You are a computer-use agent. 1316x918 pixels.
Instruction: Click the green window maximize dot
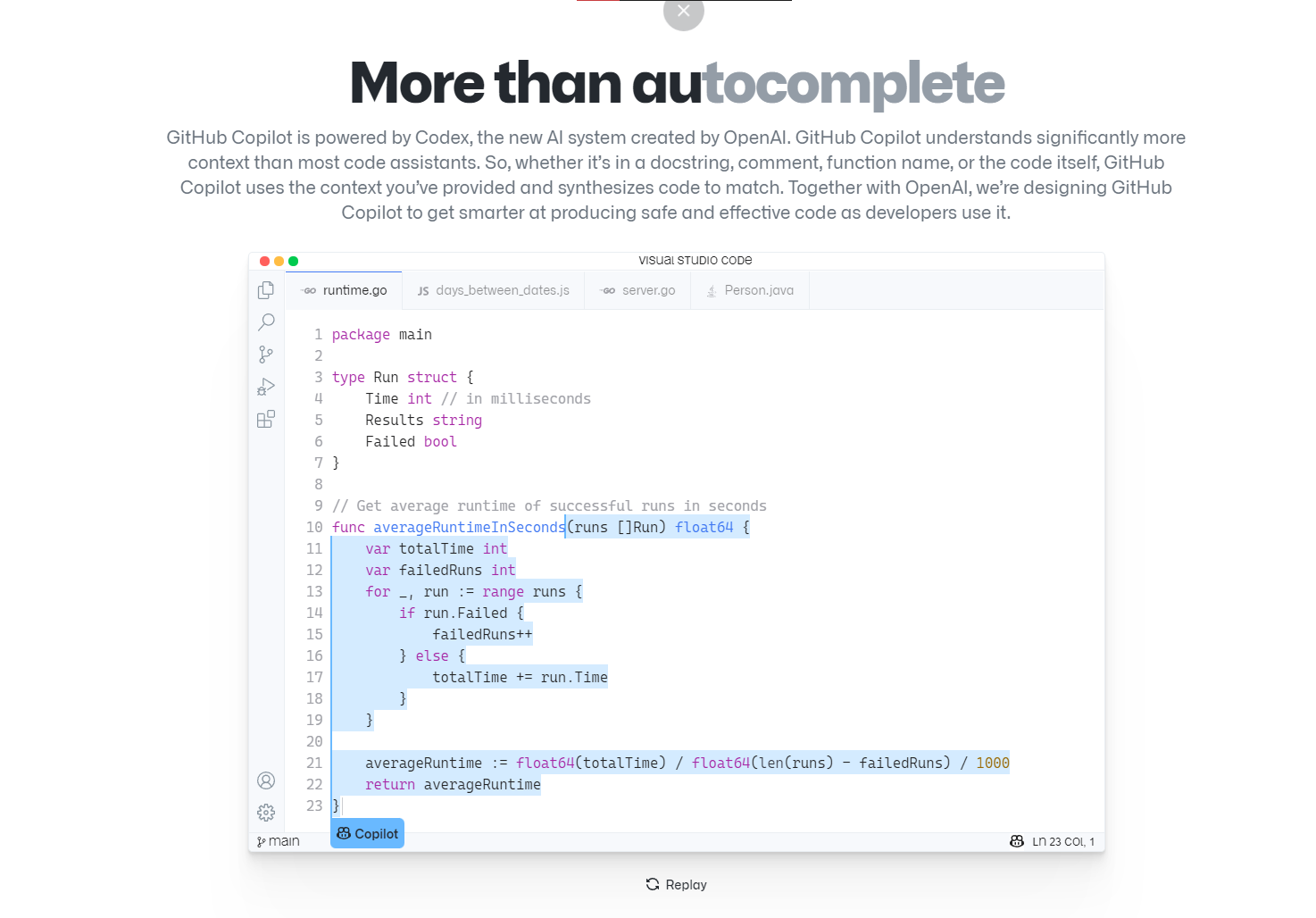tap(293, 261)
